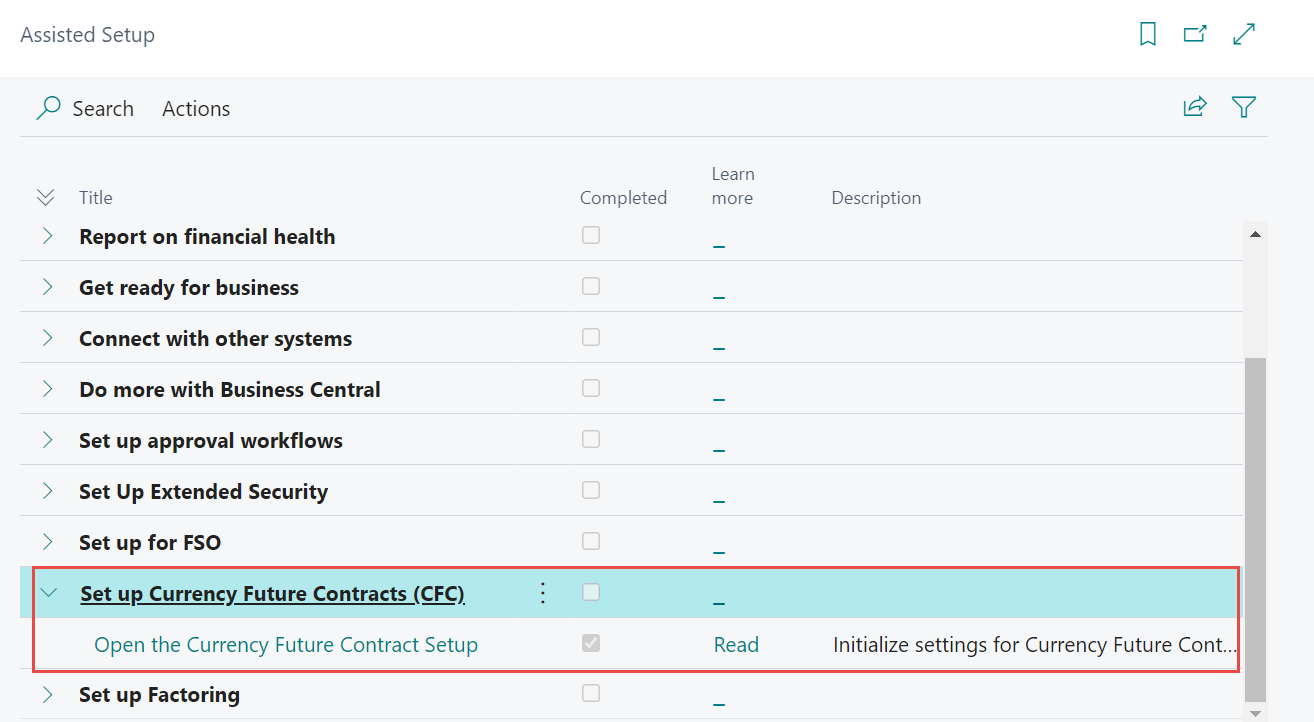Open the Currency Future Contract Setup link
This screenshot has height=722, width=1314.
(286, 645)
